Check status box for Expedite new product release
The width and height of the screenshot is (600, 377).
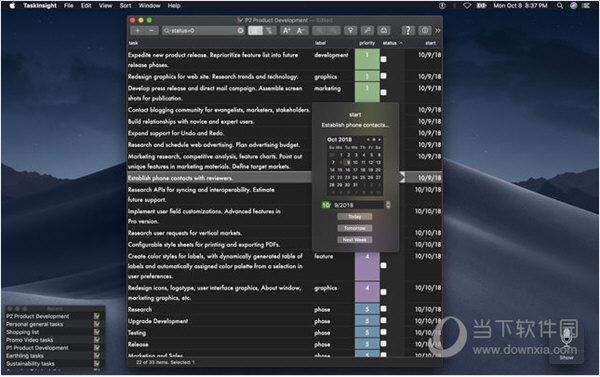pos(383,59)
